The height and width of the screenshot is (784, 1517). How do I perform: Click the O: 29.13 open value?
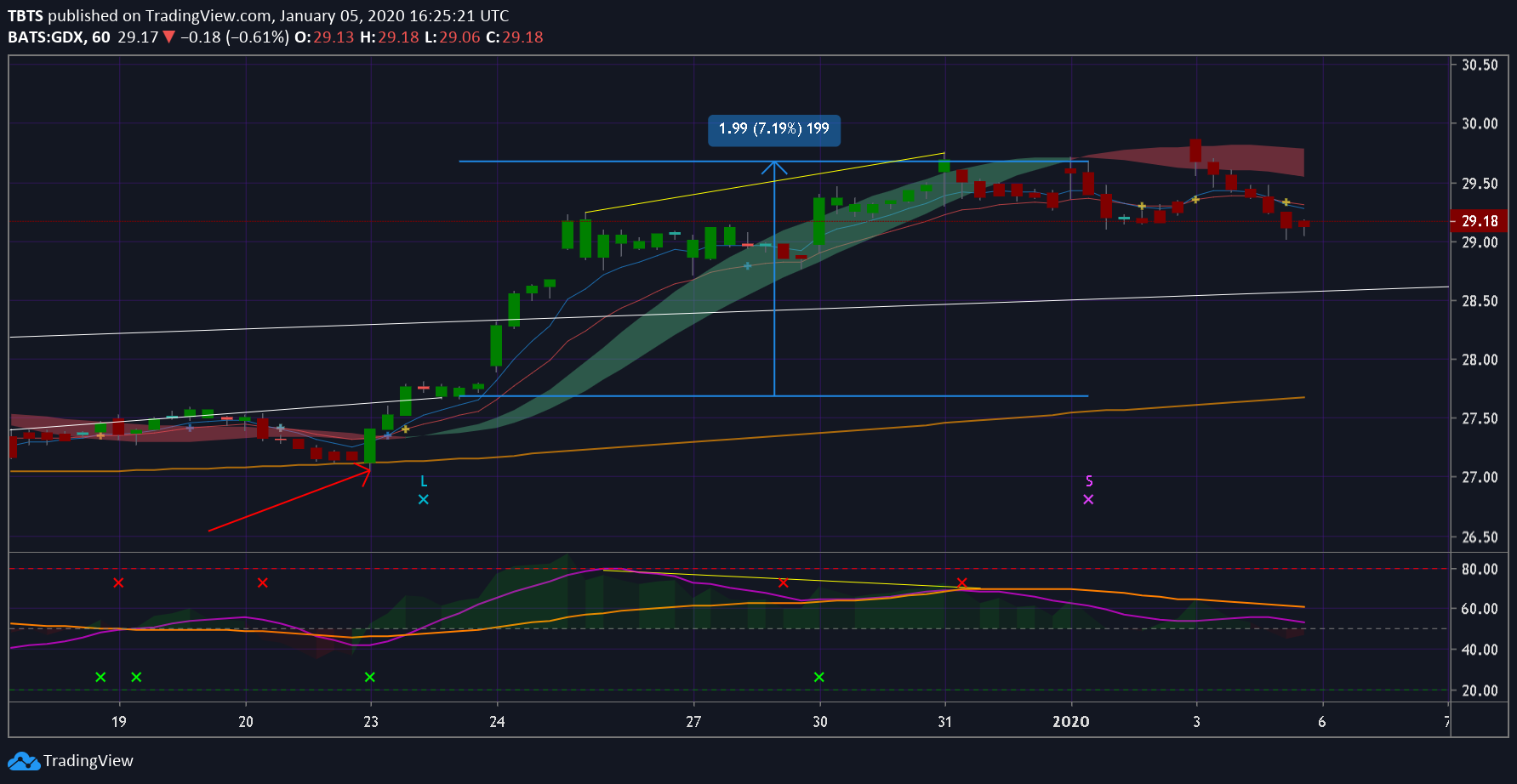click(x=324, y=37)
